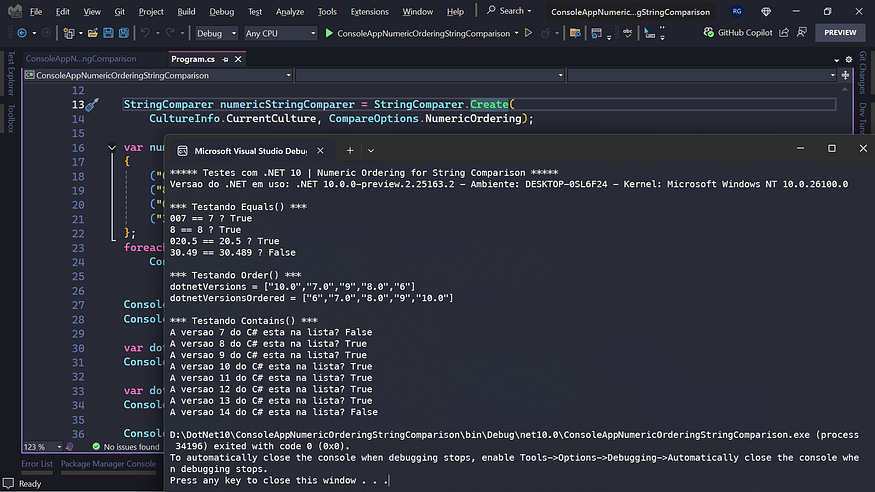Image resolution: width=875 pixels, height=492 pixels.
Task: Toggle pin on Program.cs tab
Action: [x=225, y=59]
